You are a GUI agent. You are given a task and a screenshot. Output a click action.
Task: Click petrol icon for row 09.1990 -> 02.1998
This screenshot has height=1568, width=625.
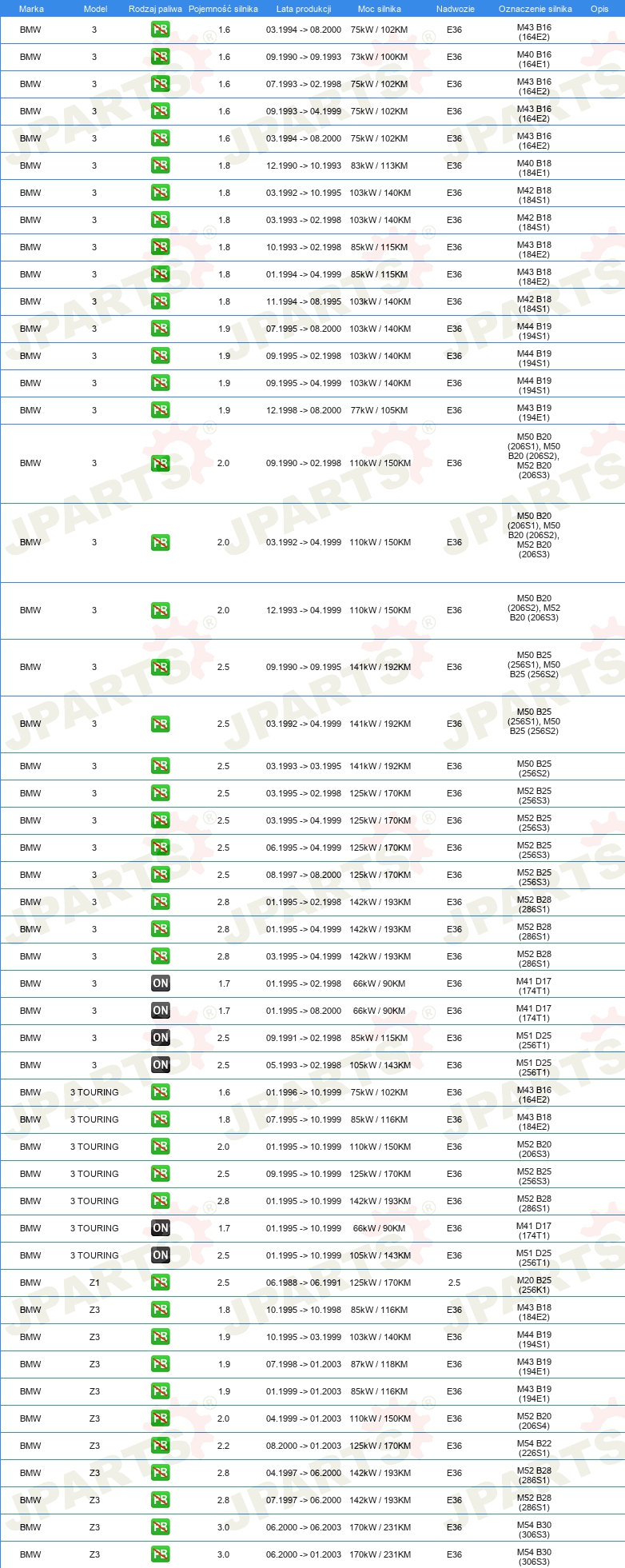click(161, 463)
